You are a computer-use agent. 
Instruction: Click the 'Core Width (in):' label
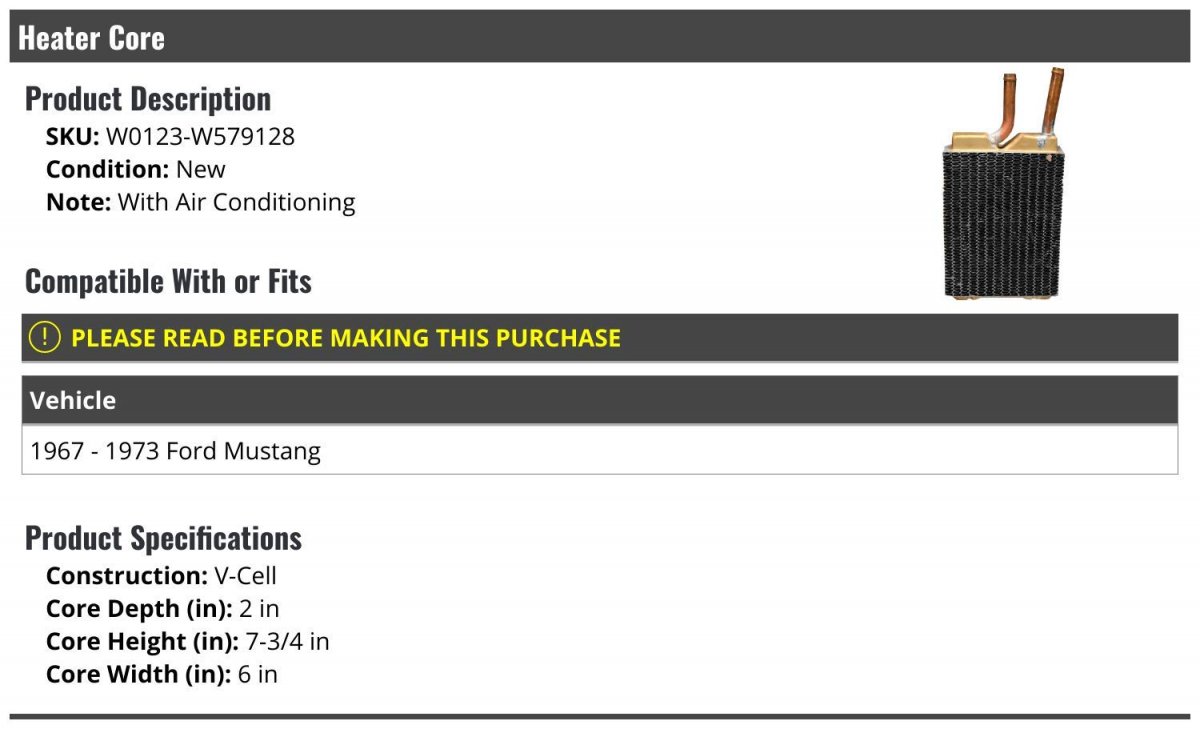coord(138,674)
